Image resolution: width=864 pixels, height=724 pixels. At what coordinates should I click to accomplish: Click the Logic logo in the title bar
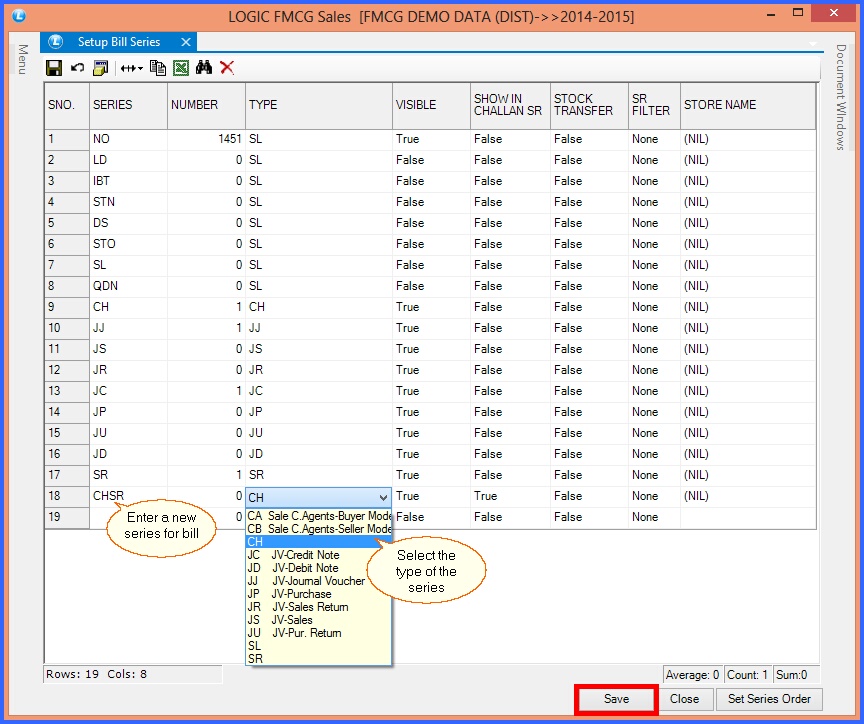(19, 15)
